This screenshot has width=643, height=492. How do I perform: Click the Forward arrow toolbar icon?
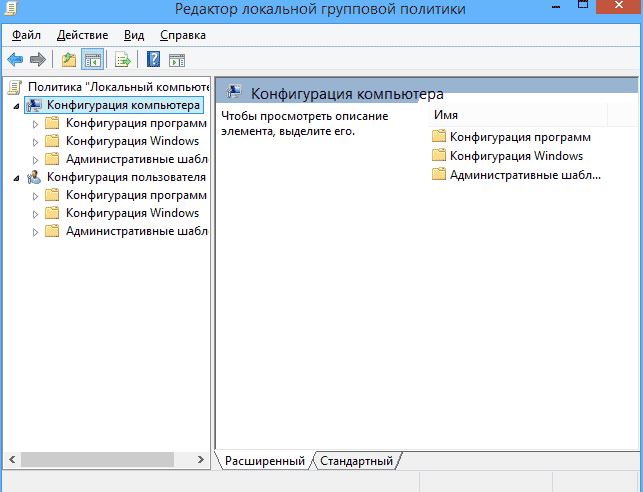point(38,60)
